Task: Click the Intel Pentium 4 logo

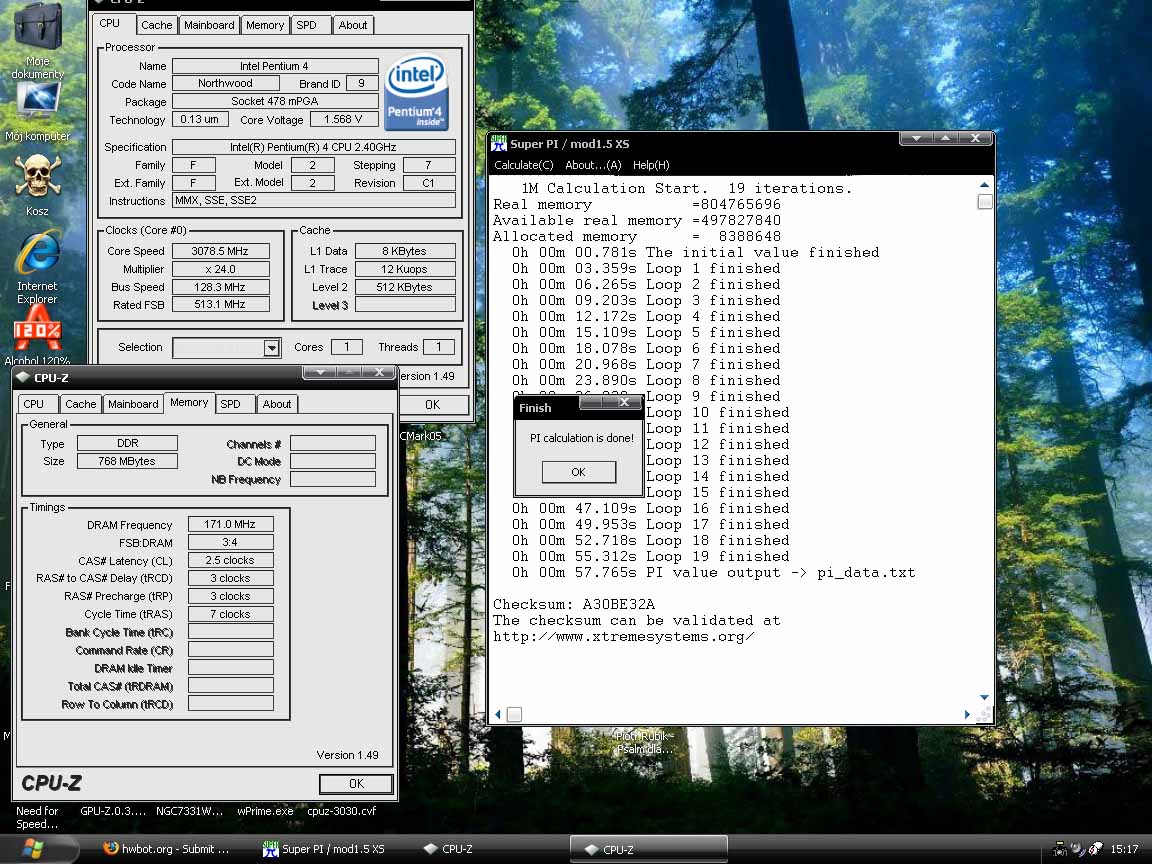Action: pyautogui.click(x=416, y=93)
